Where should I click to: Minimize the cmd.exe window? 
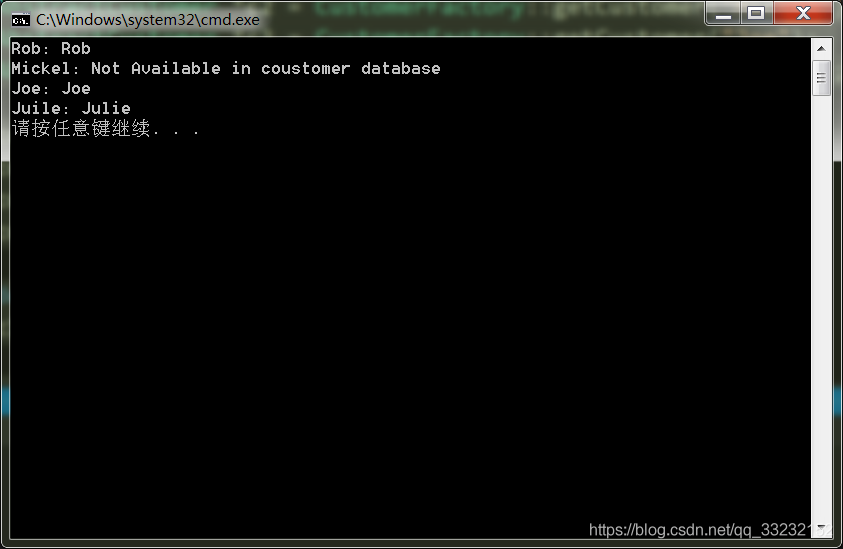[x=723, y=13]
